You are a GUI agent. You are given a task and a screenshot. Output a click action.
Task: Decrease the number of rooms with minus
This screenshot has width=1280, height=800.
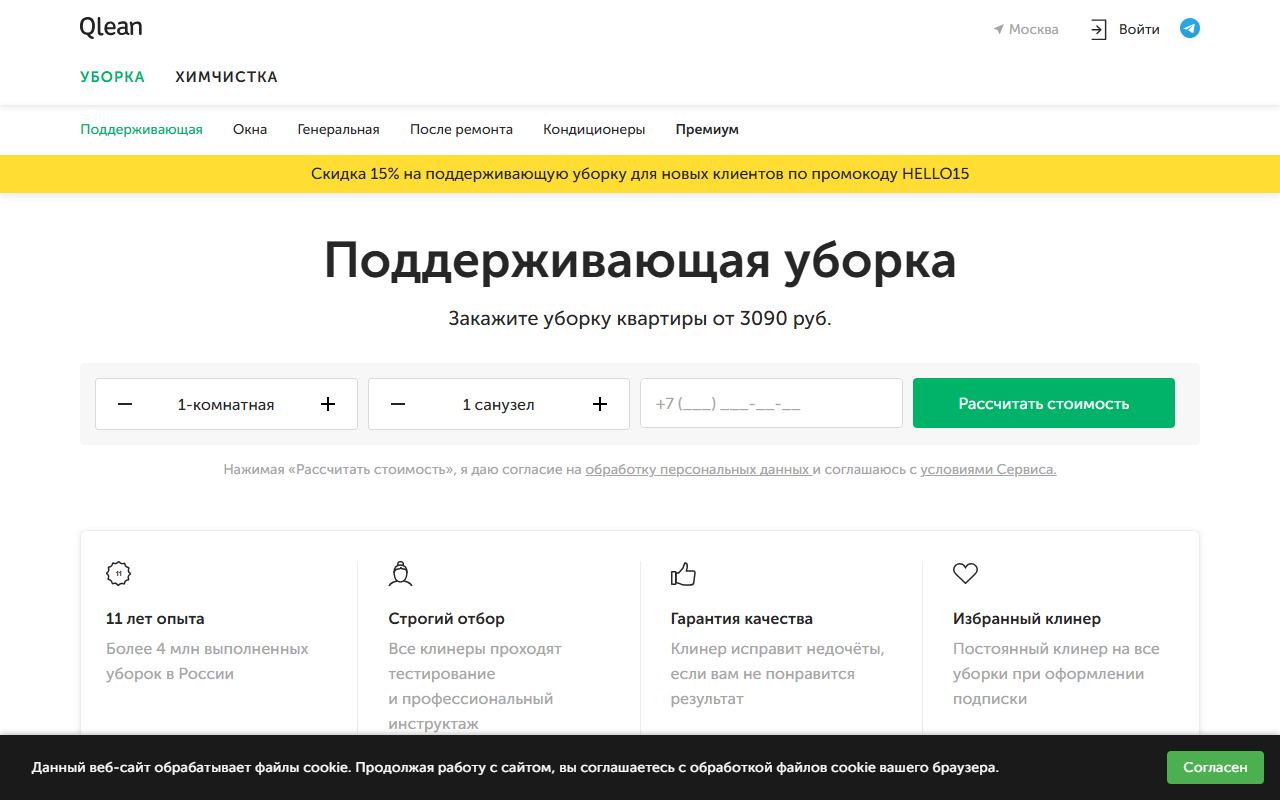coord(125,404)
